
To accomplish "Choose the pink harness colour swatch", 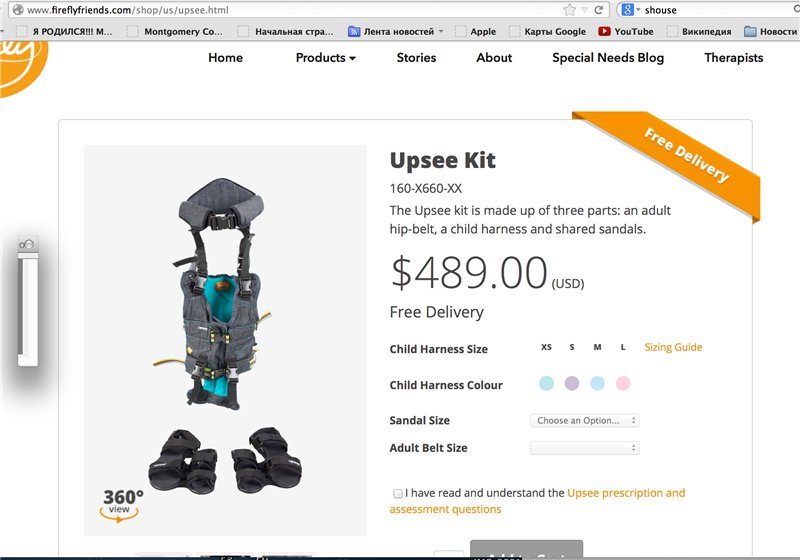I will tap(623, 383).
